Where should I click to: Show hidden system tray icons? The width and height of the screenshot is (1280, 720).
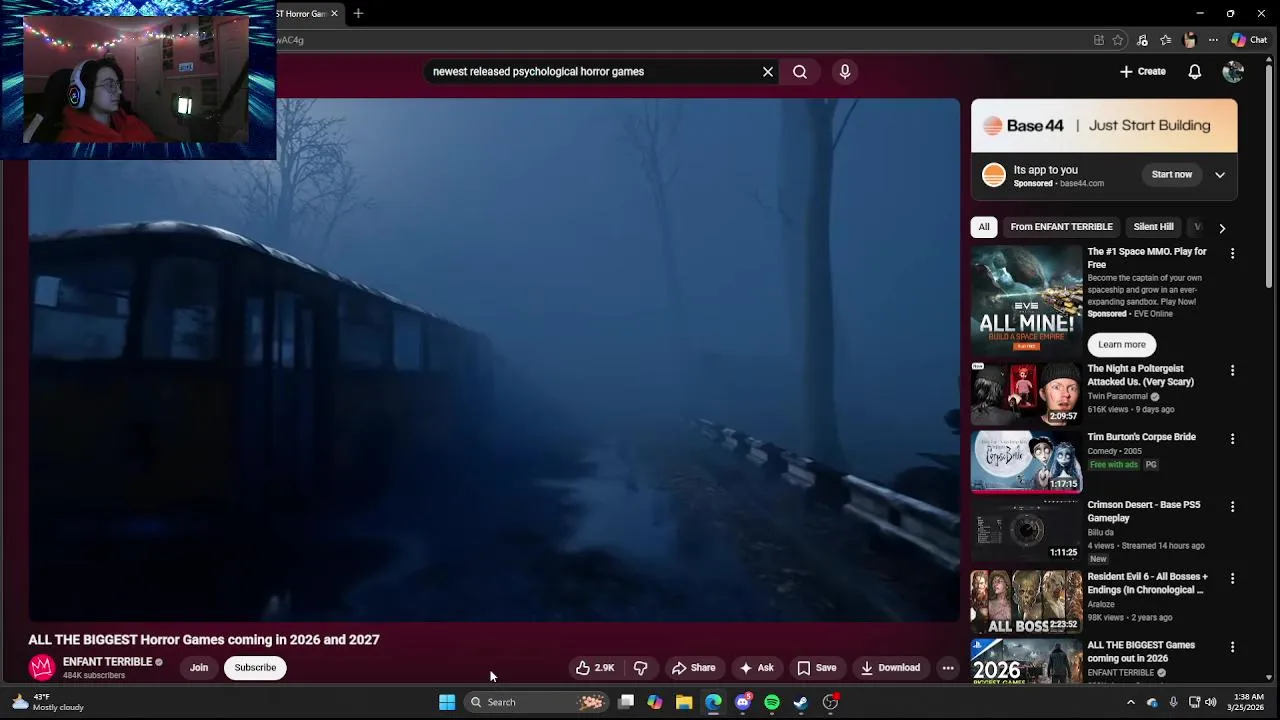coord(1131,702)
